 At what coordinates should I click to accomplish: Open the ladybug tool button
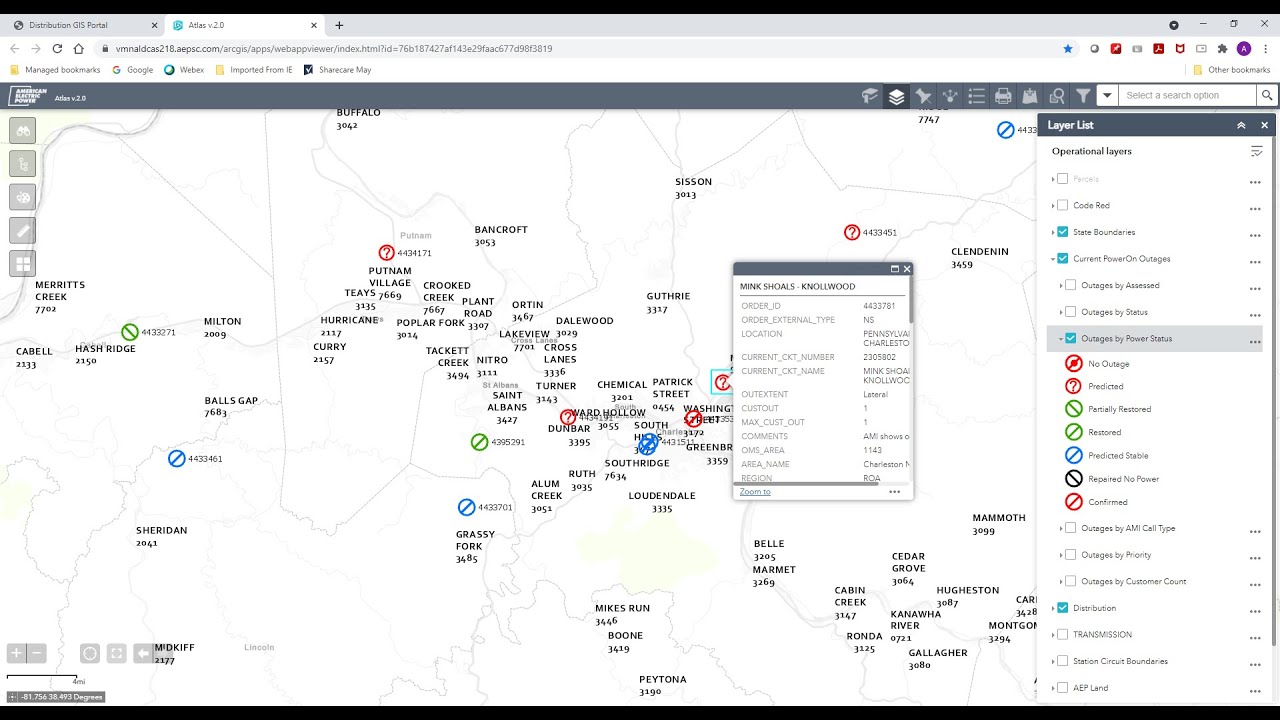[x=23, y=197]
